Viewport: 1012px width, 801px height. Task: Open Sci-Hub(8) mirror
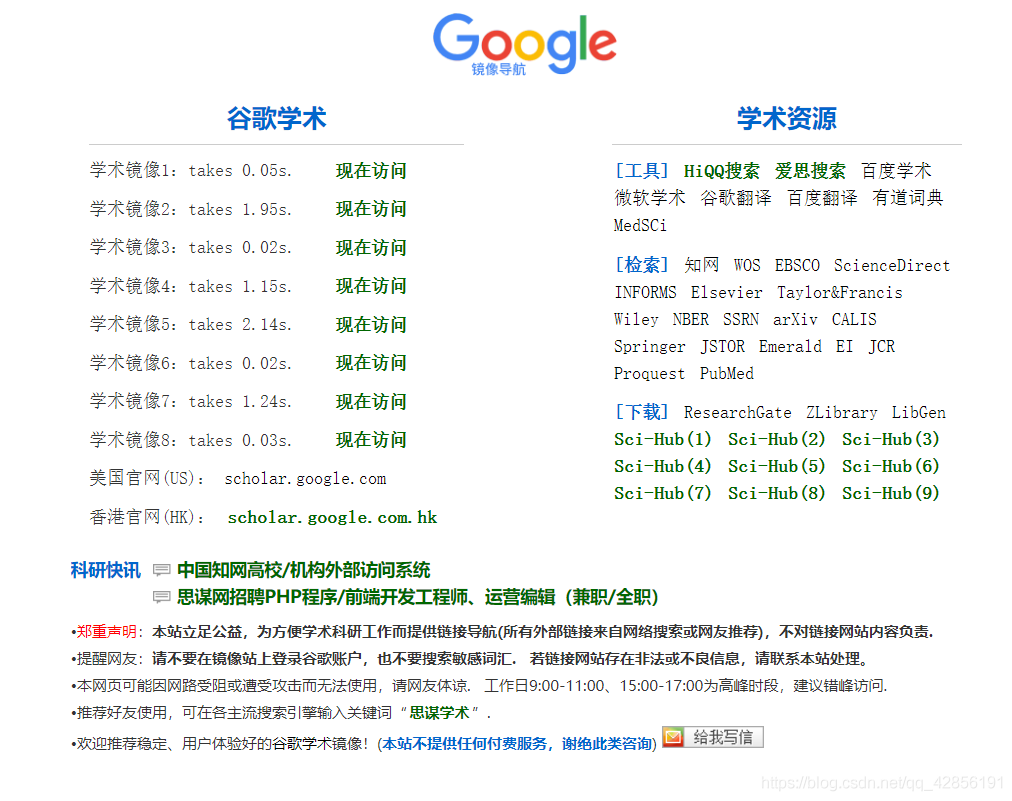[x=777, y=494]
